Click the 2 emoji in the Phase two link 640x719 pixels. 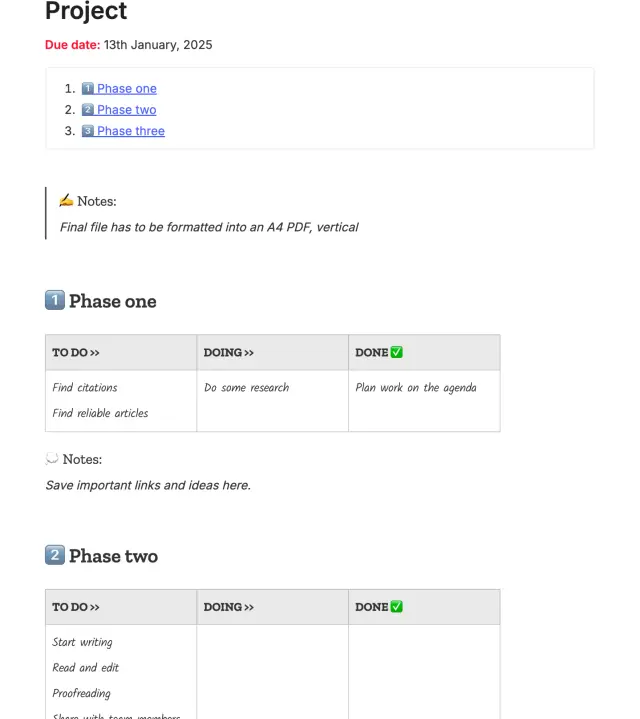[88, 110]
